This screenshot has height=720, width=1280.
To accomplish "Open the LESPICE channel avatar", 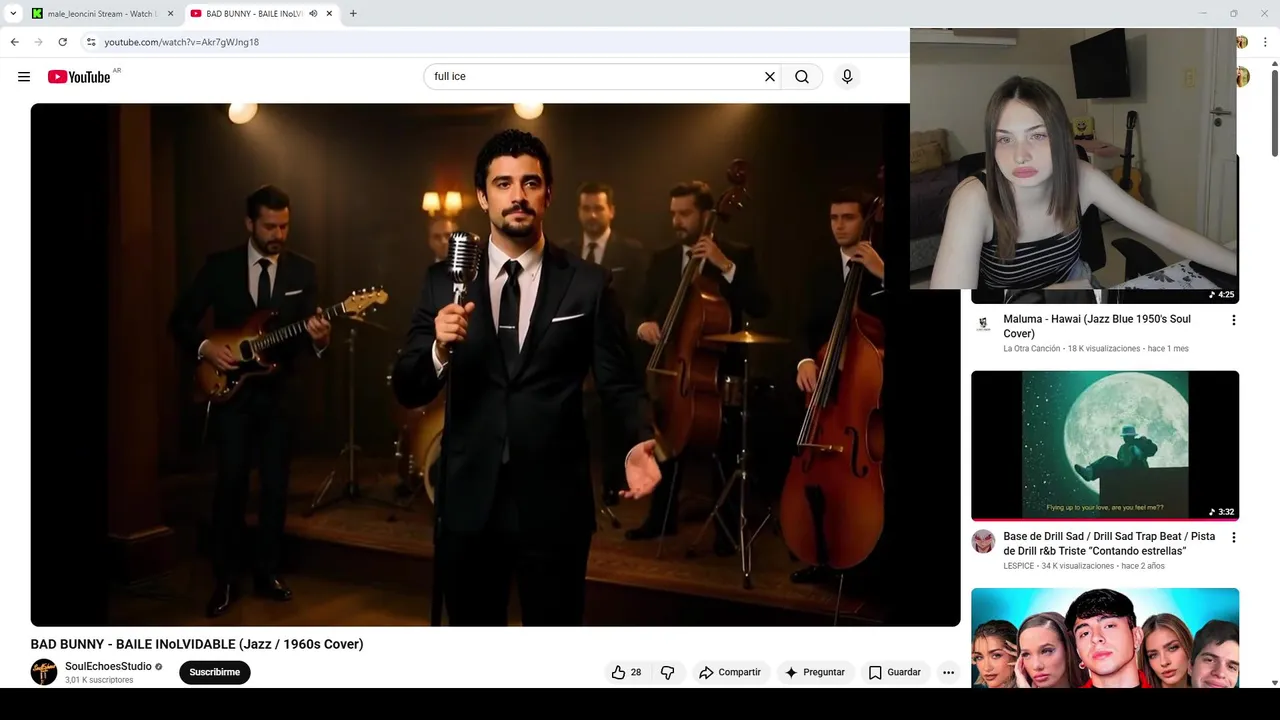I will pyautogui.click(x=983, y=541).
